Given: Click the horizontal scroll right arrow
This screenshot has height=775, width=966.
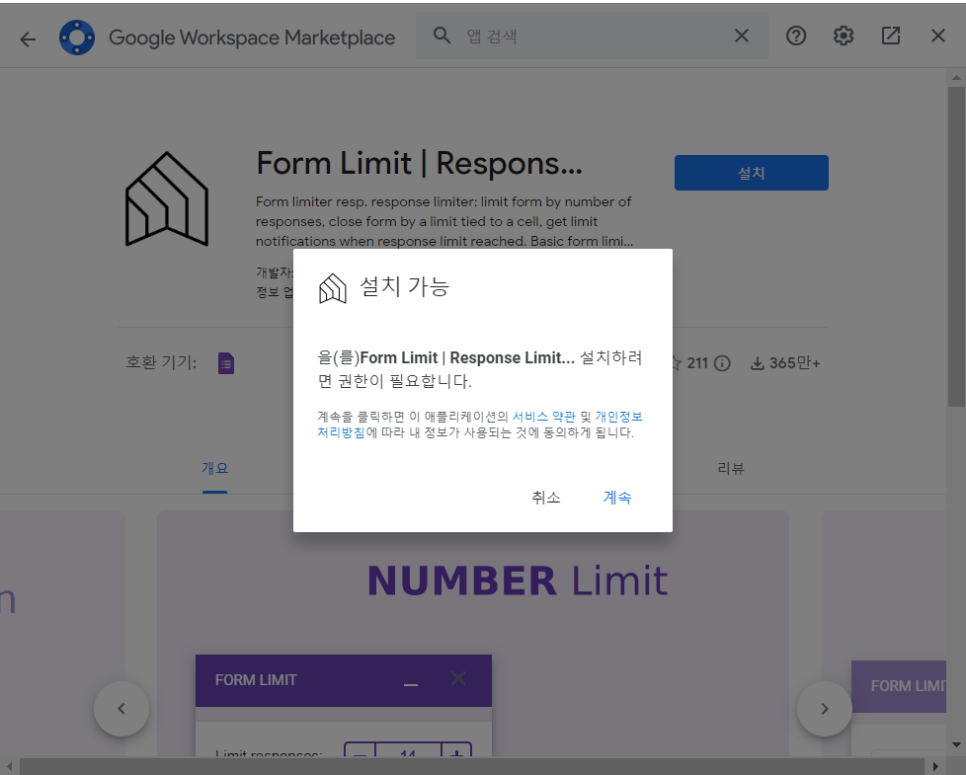Looking at the screenshot, I should pyautogui.click(x=935, y=766).
